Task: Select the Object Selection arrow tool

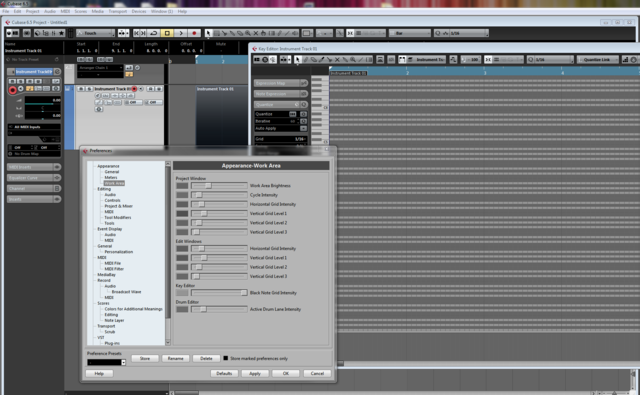Action: (208, 33)
